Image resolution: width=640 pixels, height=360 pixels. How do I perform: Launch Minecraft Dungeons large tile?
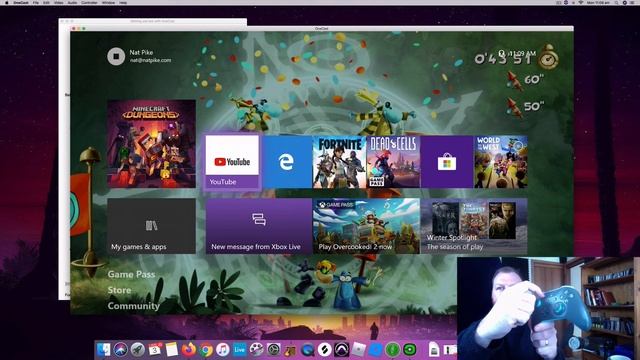[x=151, y=144]
